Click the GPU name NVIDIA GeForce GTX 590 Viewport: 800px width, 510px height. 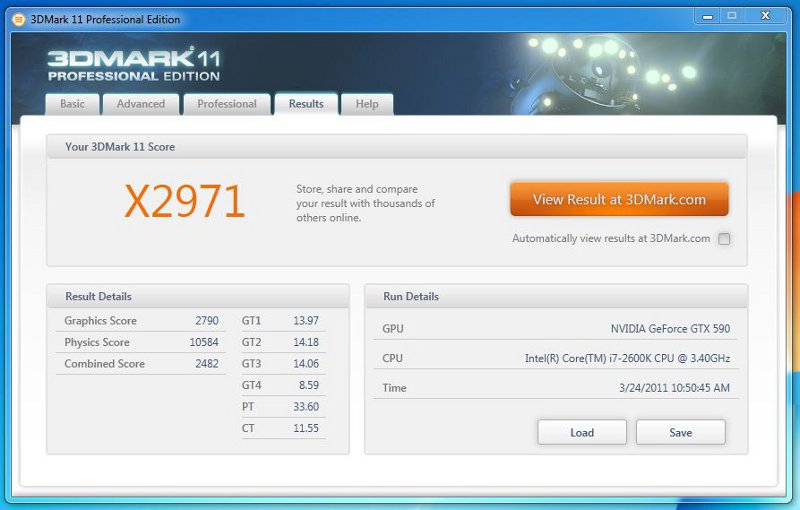pos(670,329)
